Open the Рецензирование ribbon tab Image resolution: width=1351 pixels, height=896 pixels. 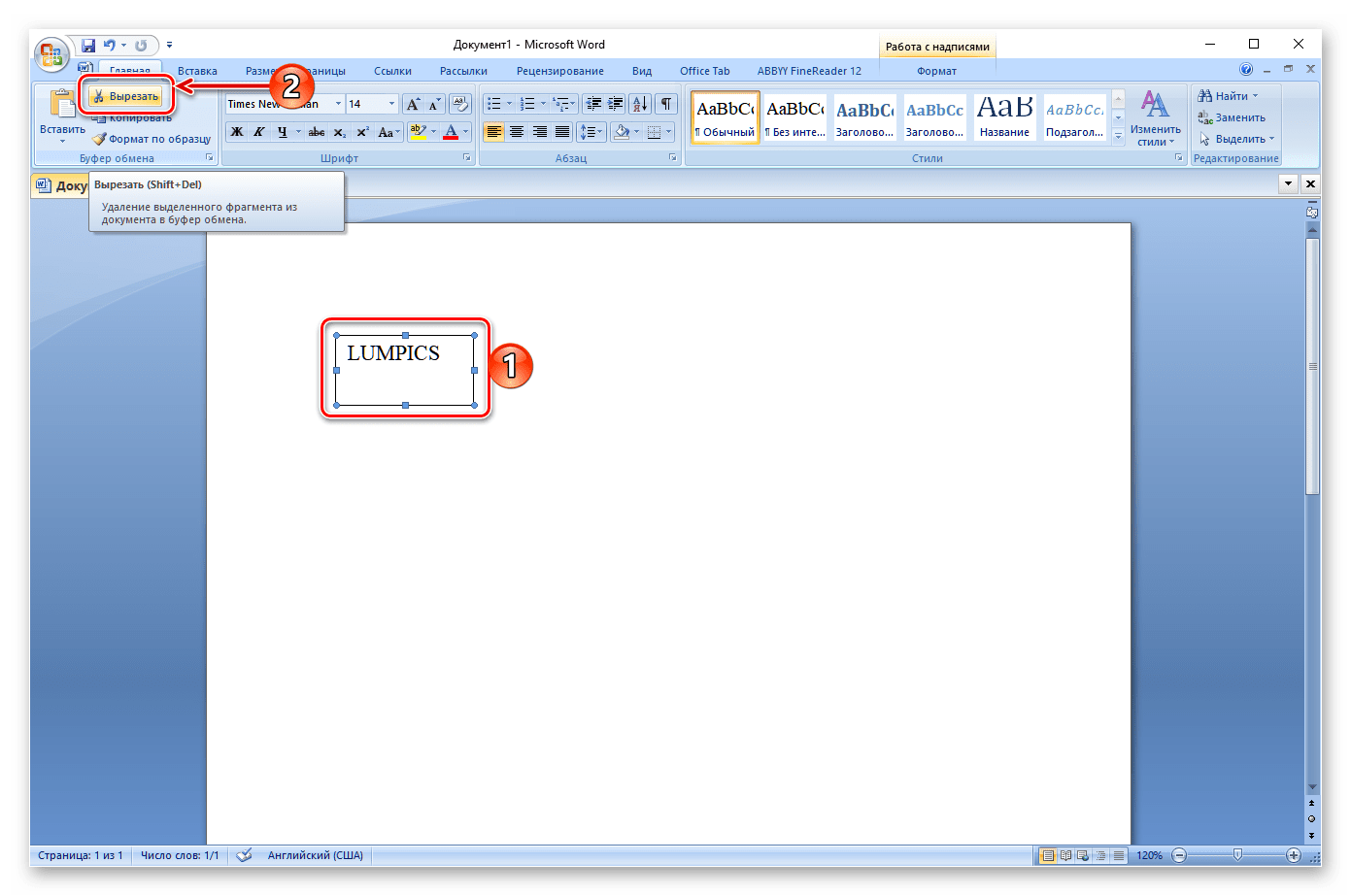coord(559,71)
